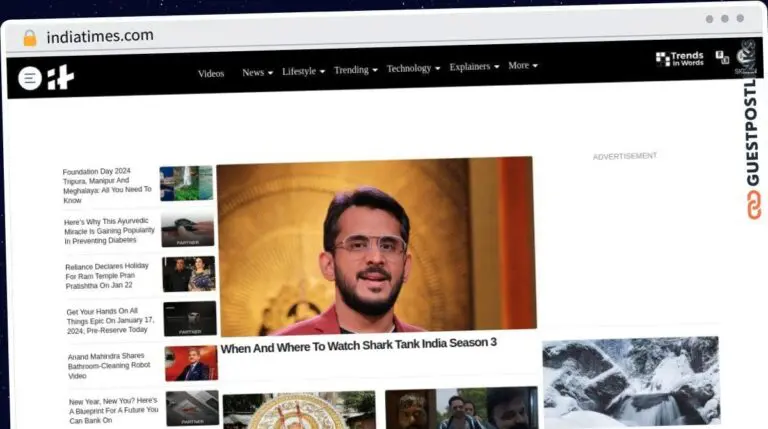Expand the Lifestyle dropdown
768x429 pixels.
coord(303,72)
